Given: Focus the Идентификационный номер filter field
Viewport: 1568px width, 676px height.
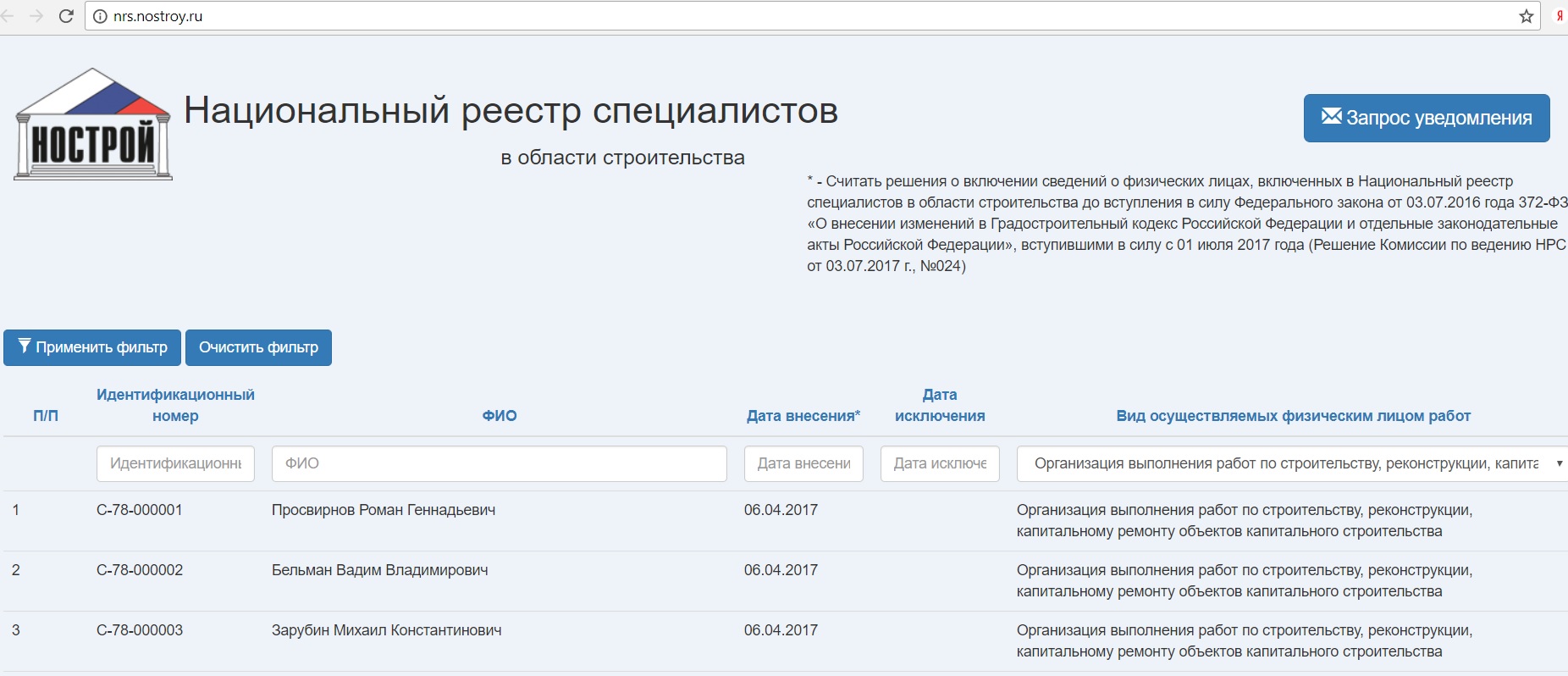Looking at the screenshot, I should click(175, 463).
